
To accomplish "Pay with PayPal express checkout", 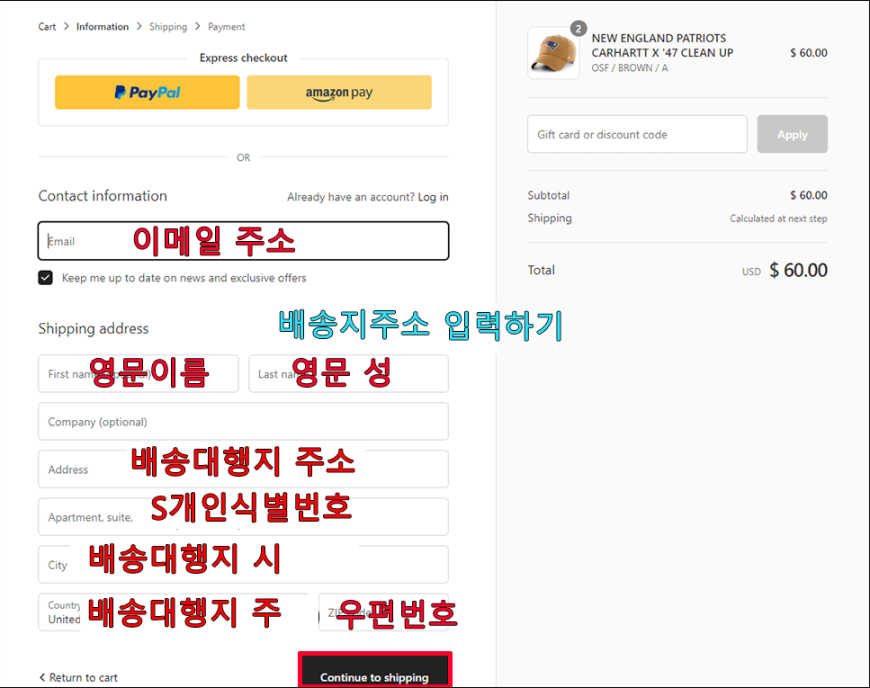I will click(147, 92).
